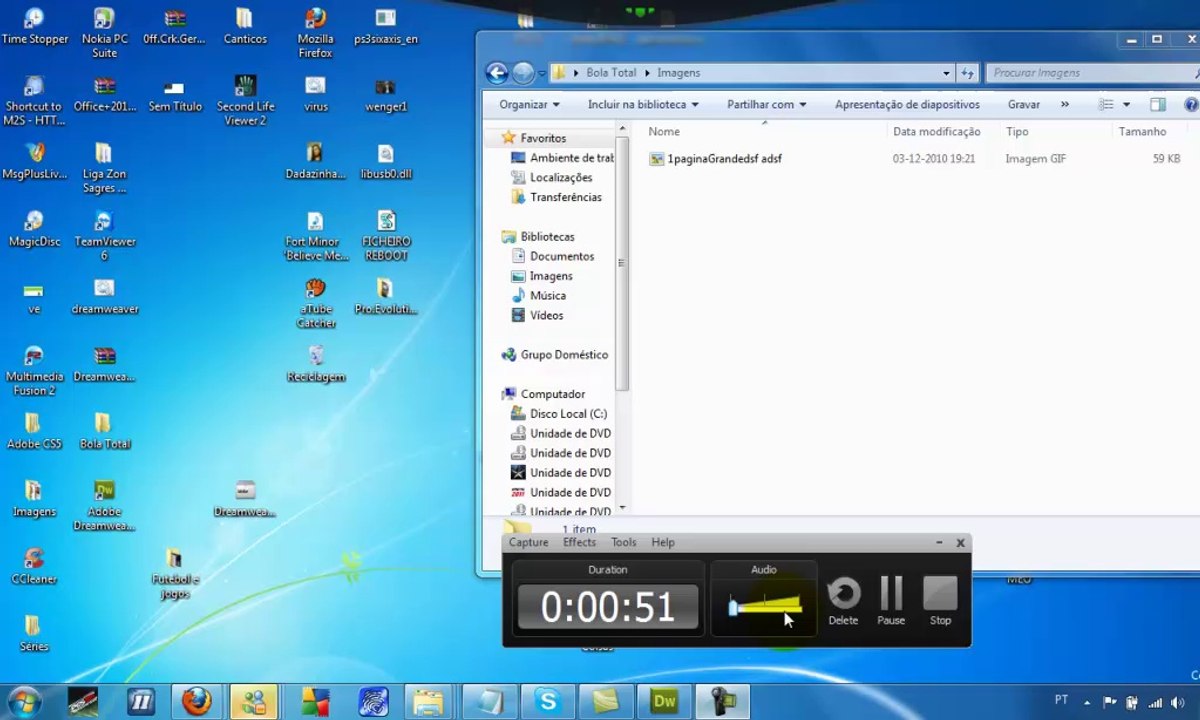Select Documentos library in sidebar
The height and width of the screenshot is (720, 1200).
552,256
